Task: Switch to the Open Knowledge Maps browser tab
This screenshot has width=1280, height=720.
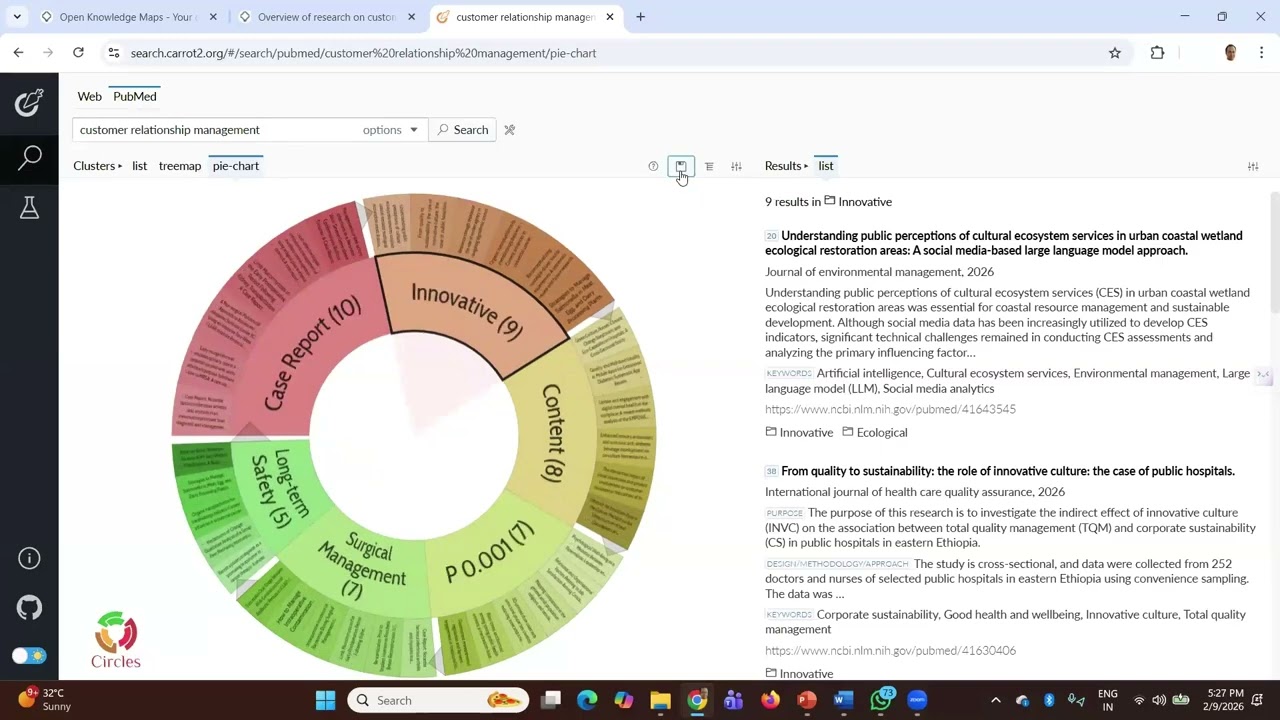Action: [x=126, y=17]
